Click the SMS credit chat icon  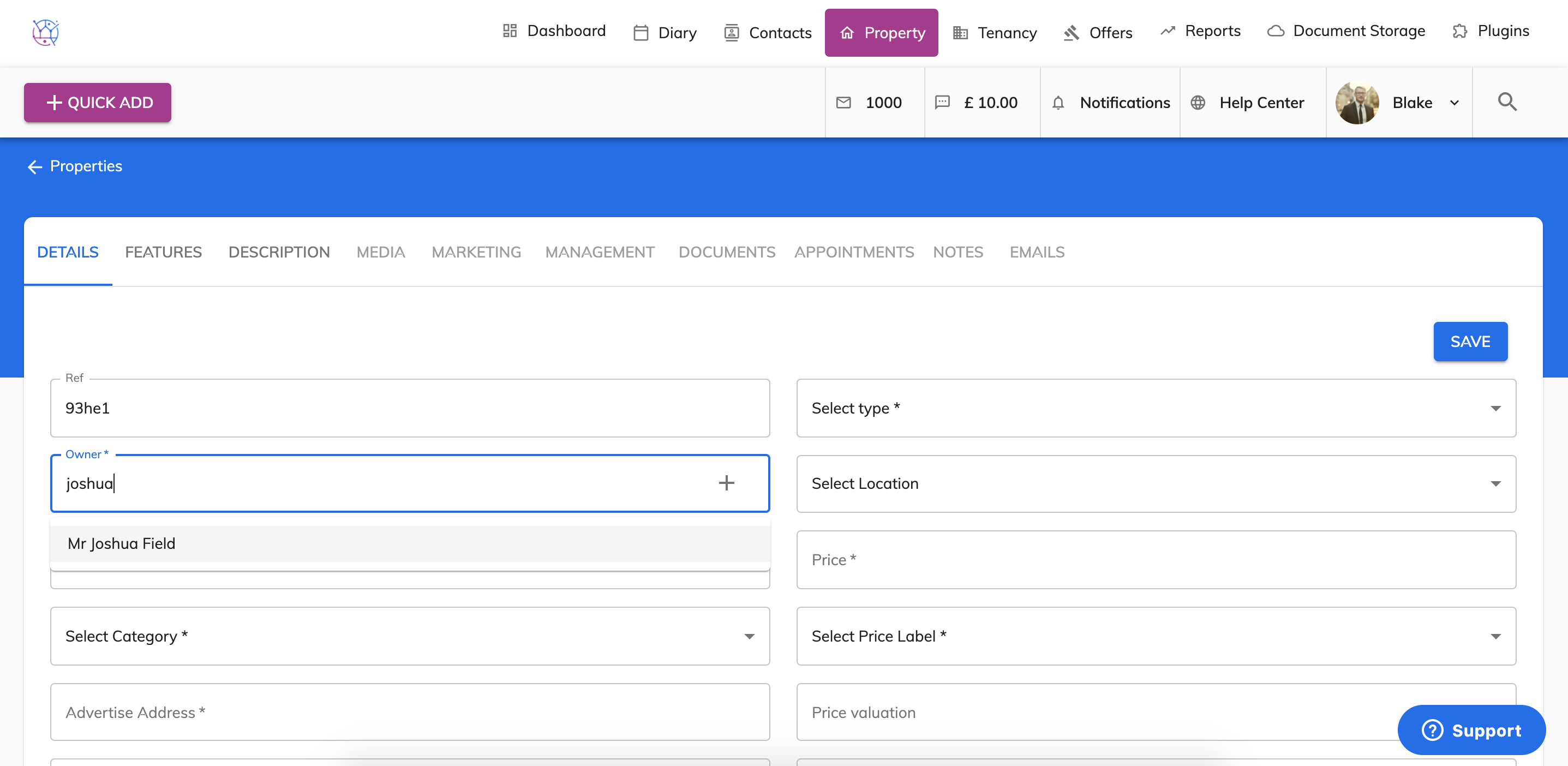(942, 102)
